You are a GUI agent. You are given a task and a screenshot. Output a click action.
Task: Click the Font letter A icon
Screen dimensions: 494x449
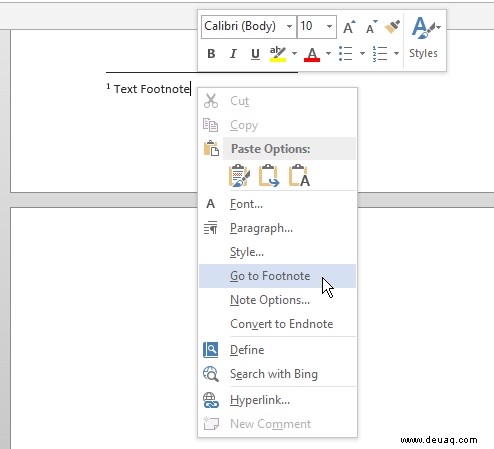[x=210, y=204]
